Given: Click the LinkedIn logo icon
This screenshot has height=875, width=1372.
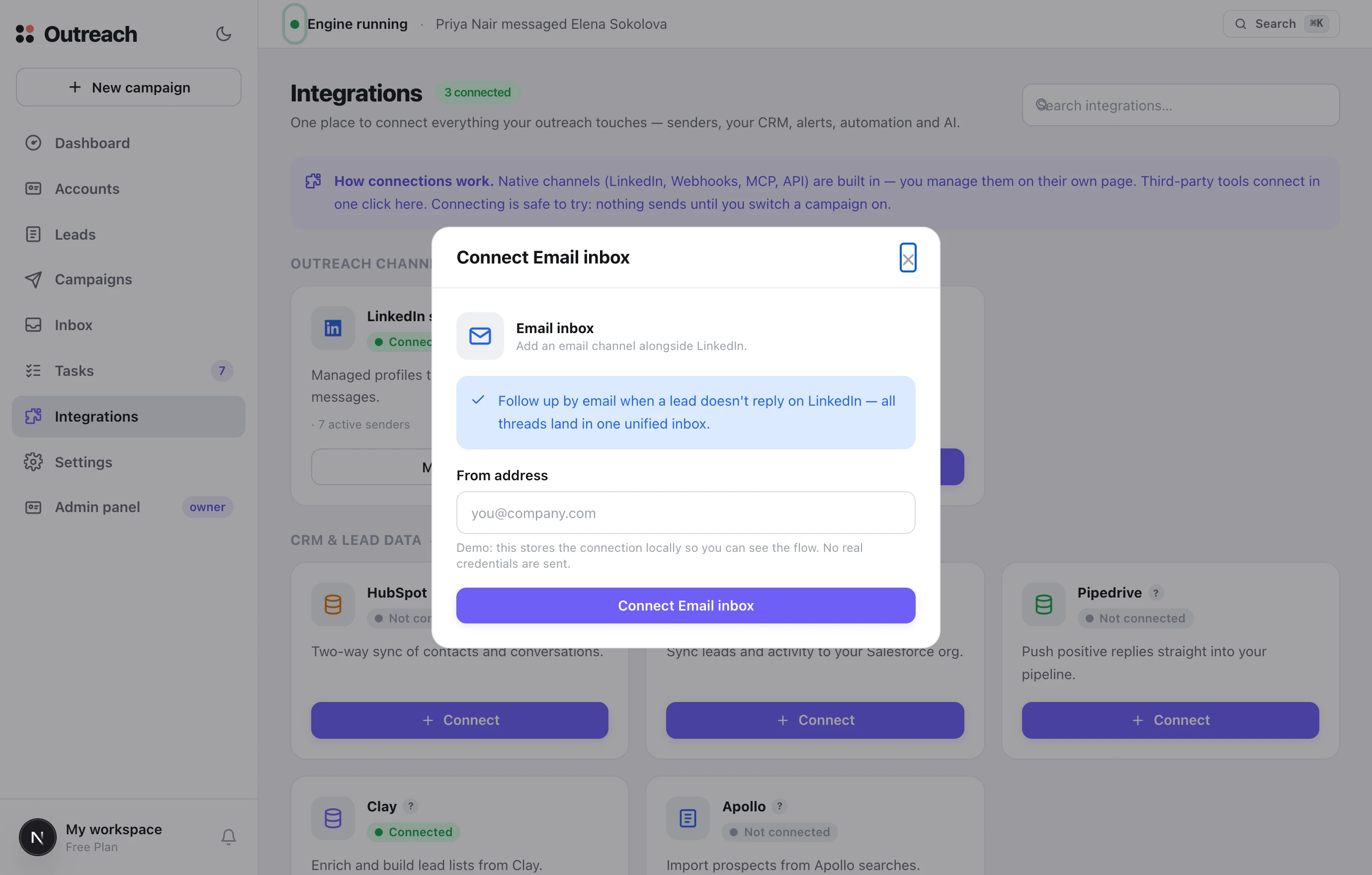Looking at the screenshot, I should pyautogui.click(x=333, y=328).
